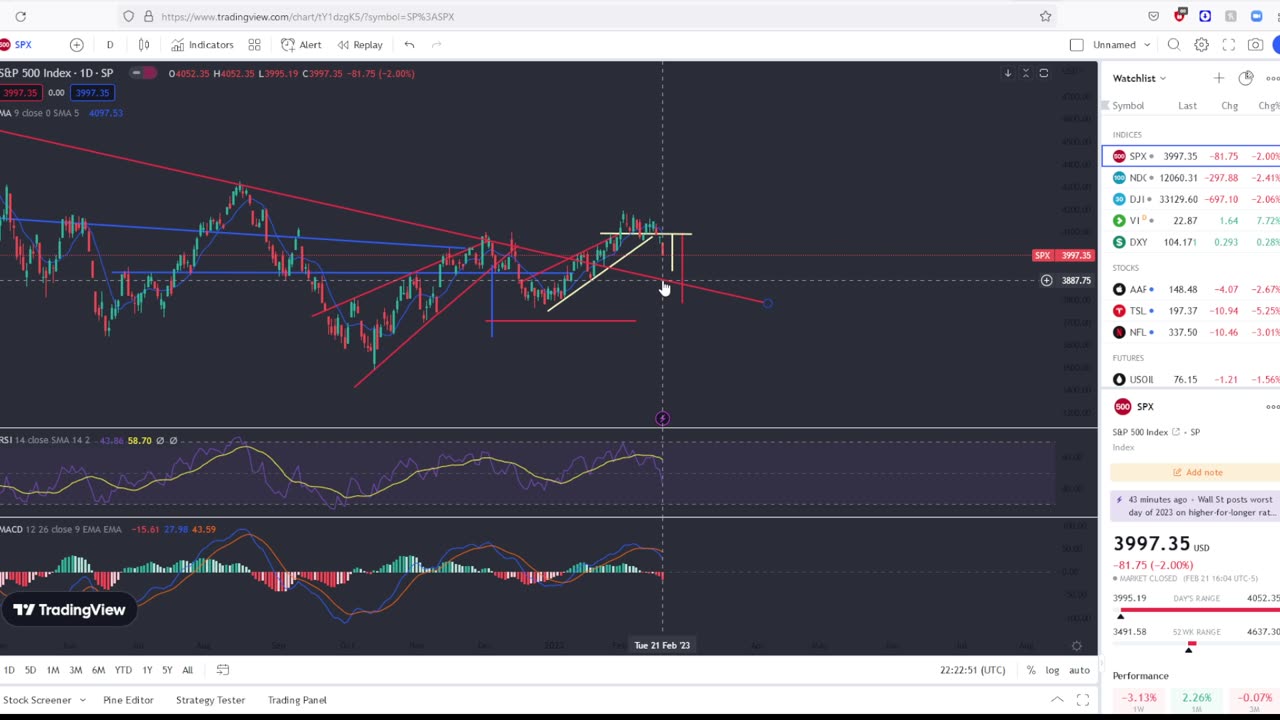The width and height of the screenshot is (1280, 720).
Task: Expand the Stock Screener dropdown arrow
Action: tap(81, 700)
